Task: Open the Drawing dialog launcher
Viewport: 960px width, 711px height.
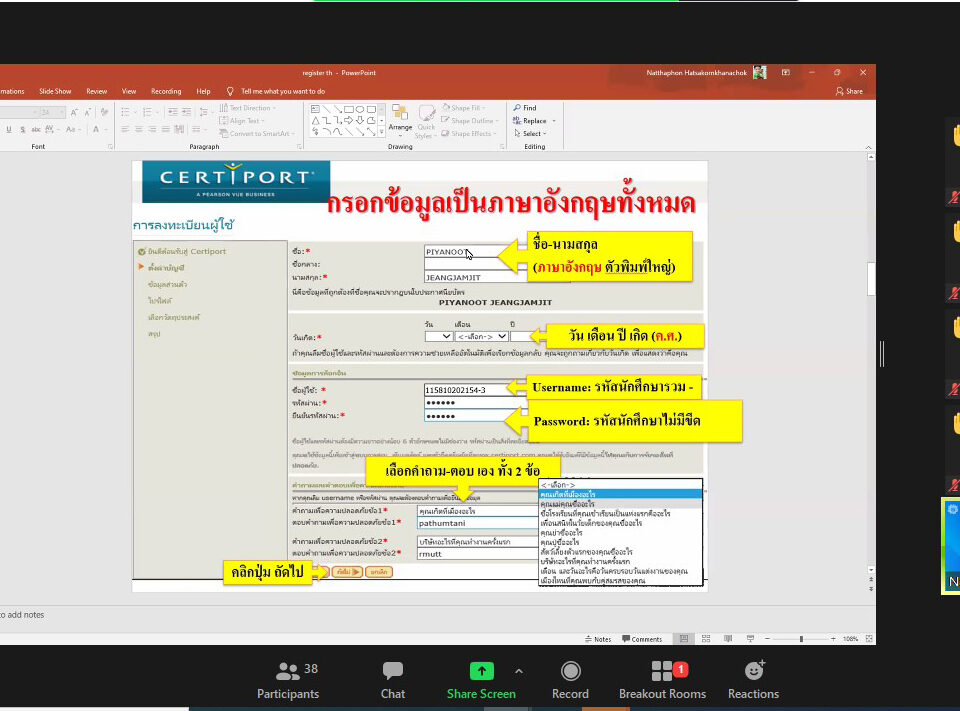Action: coord(502,146)
